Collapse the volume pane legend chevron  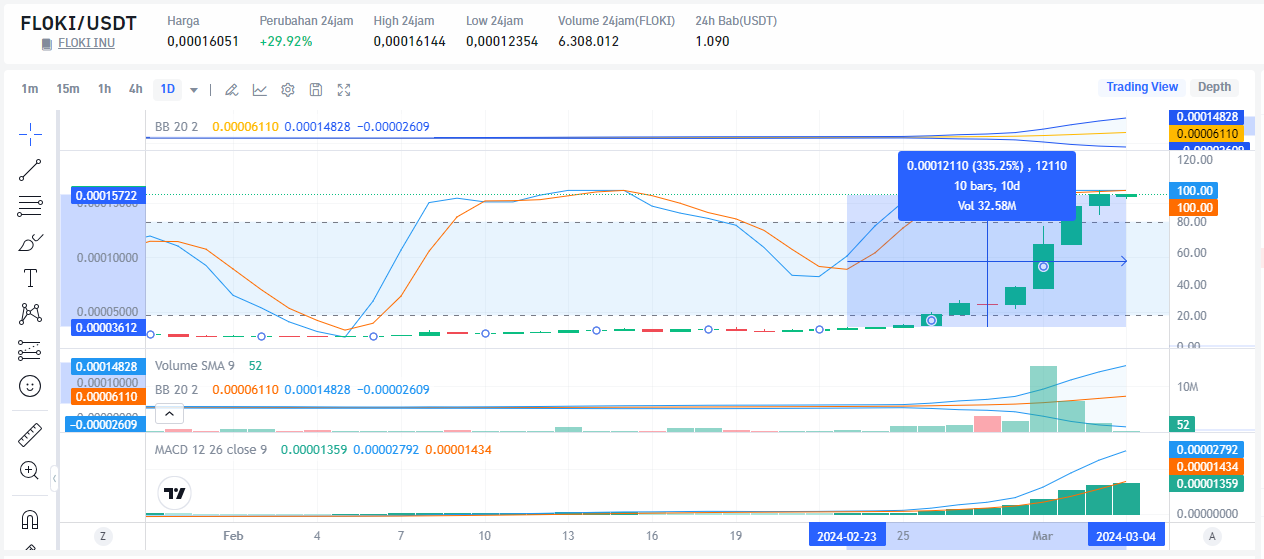click(x=169, y=414)
